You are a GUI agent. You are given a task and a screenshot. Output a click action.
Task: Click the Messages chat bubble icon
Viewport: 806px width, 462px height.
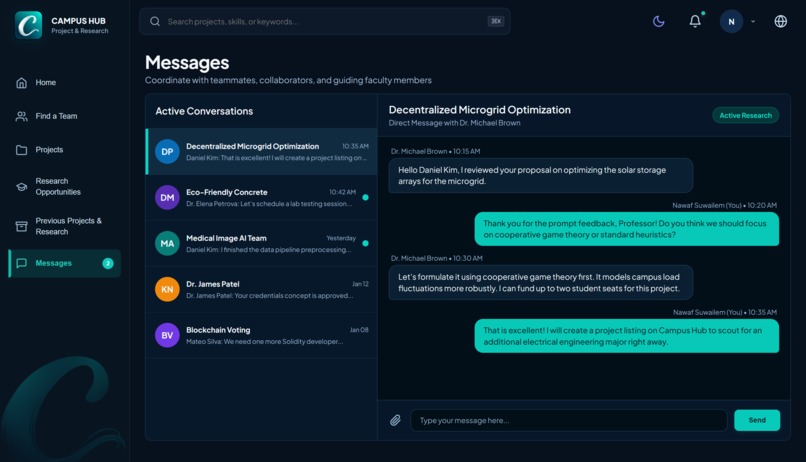point(22,264)
